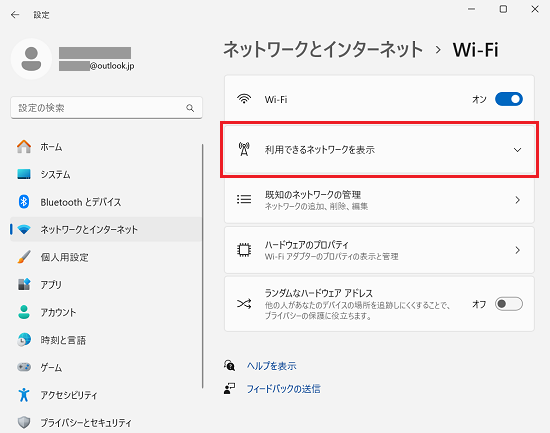Select システム in the sidebar

pyautogui.click(x=106, y=174)
